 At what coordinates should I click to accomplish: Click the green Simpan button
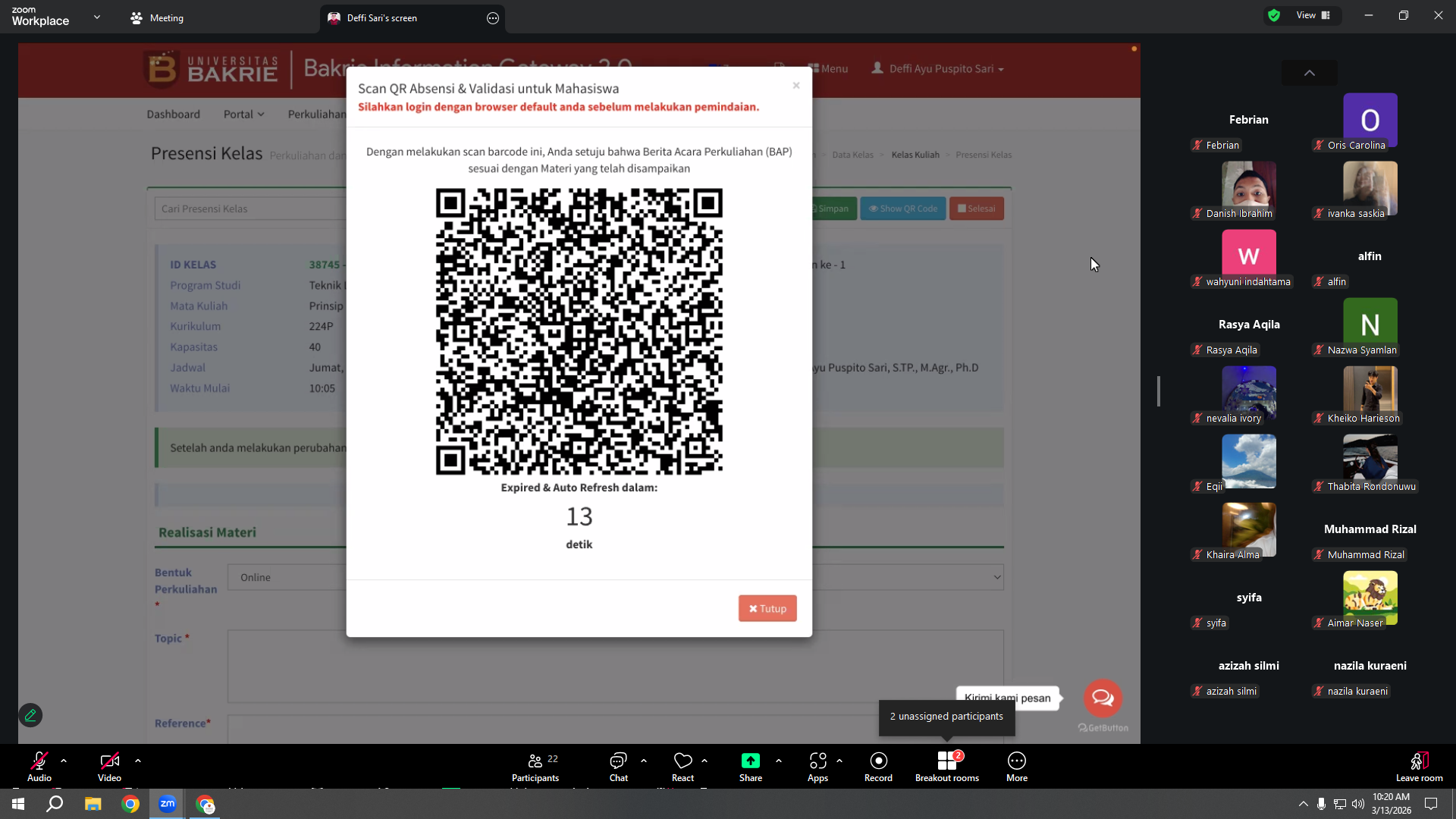pyautogui.click(x=833, y=209)
